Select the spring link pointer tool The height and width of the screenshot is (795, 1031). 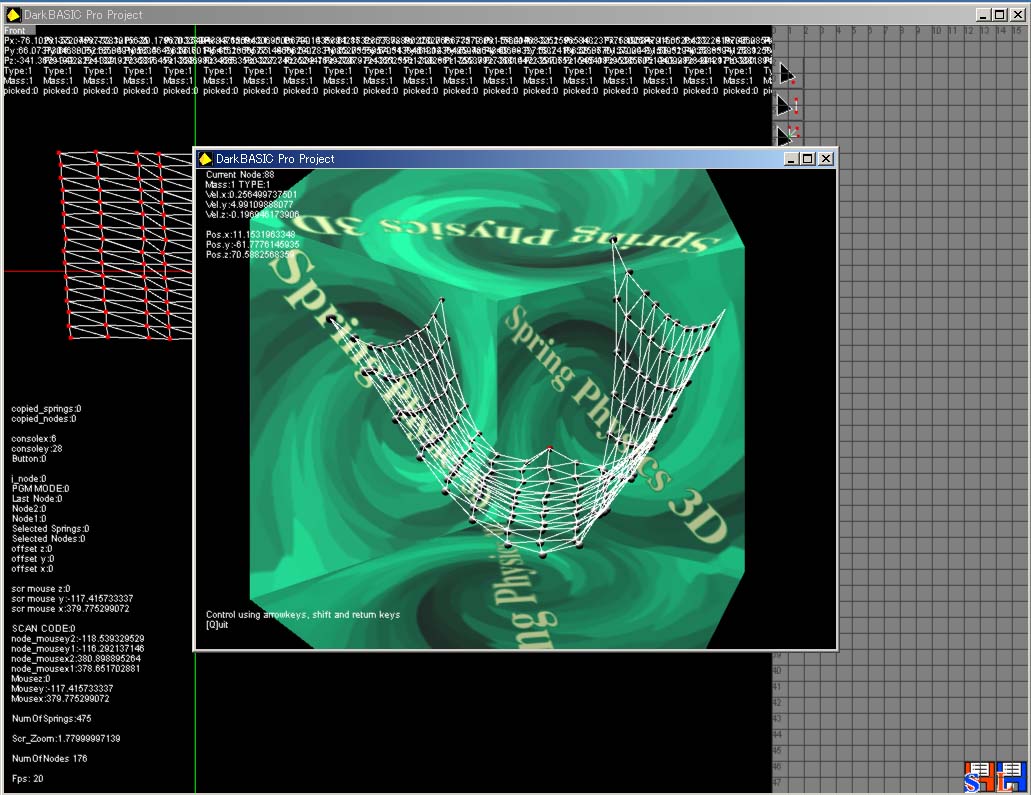tap(788, 105)
